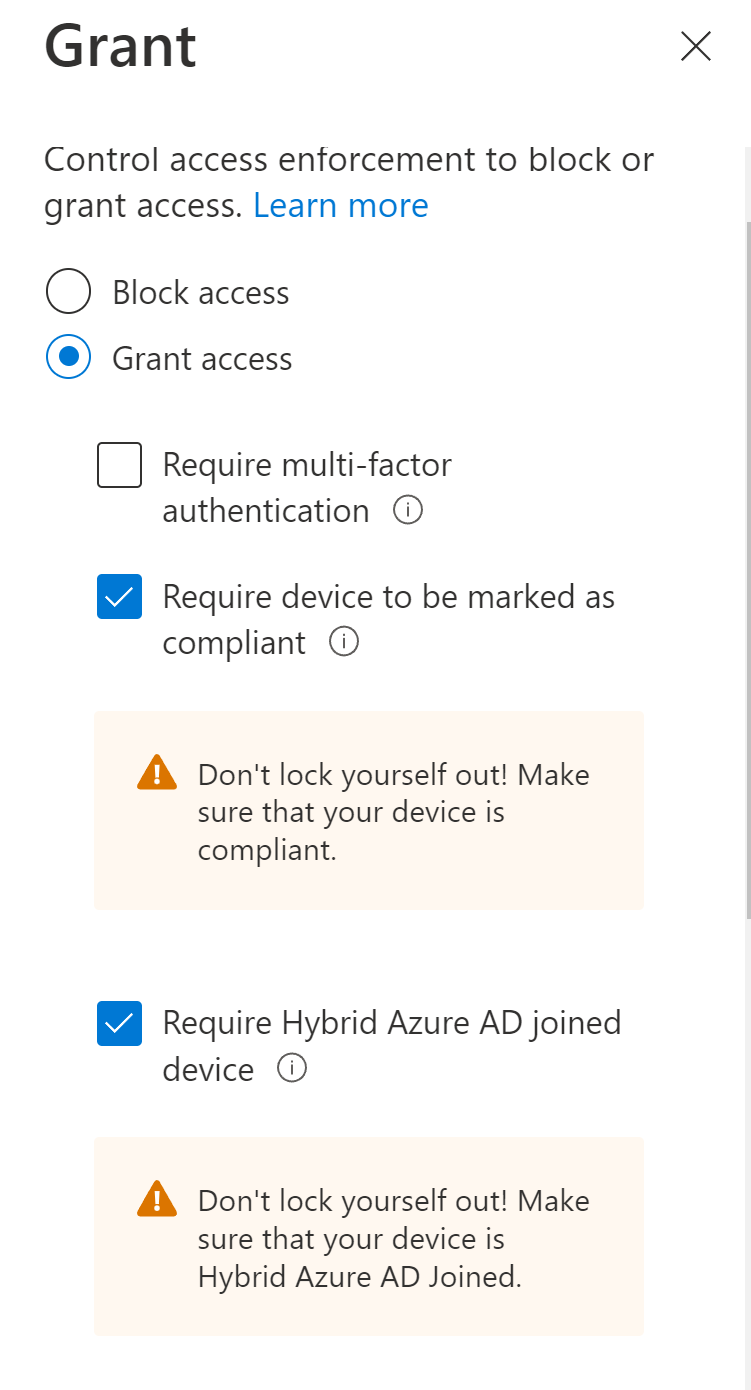Click Require device to be marked as compliant label

[388, 620]
